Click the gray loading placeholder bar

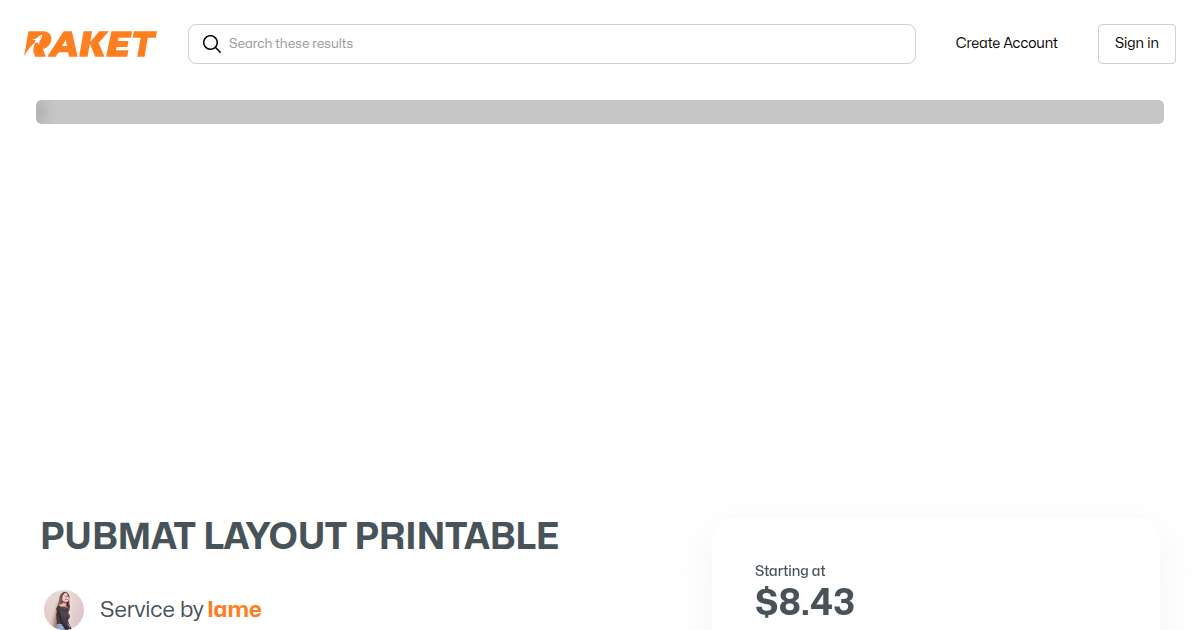pos(600,112)
